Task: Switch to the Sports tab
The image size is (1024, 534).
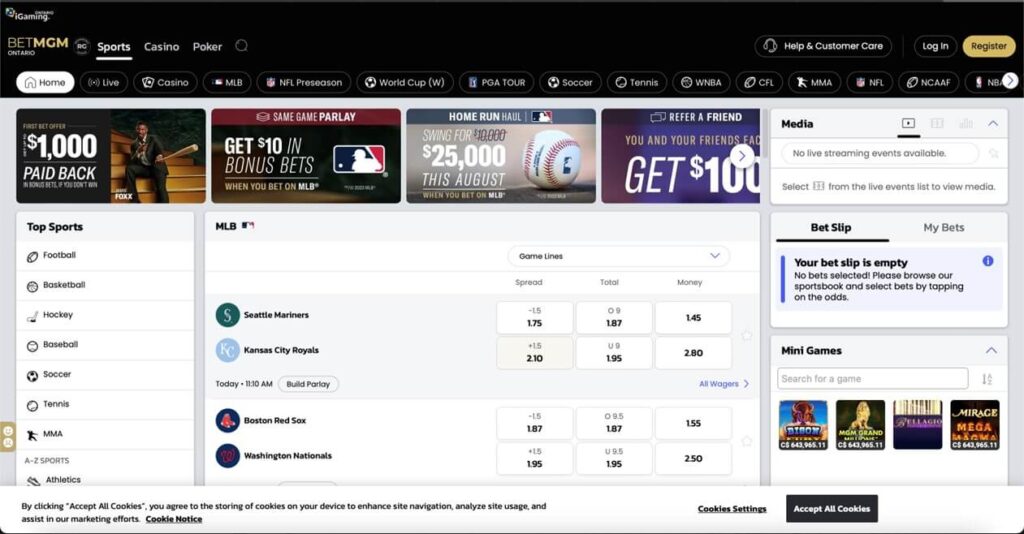Action: (x=114, y=46)
